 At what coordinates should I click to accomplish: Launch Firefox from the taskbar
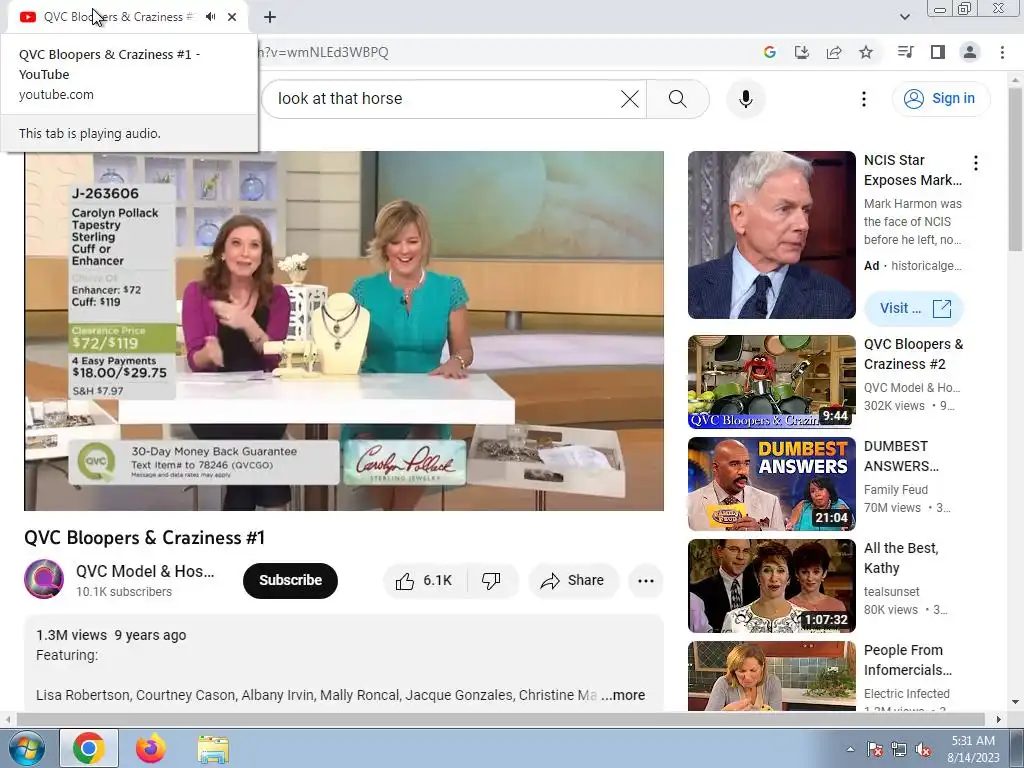pyautogui.click(x=150, y=748)
